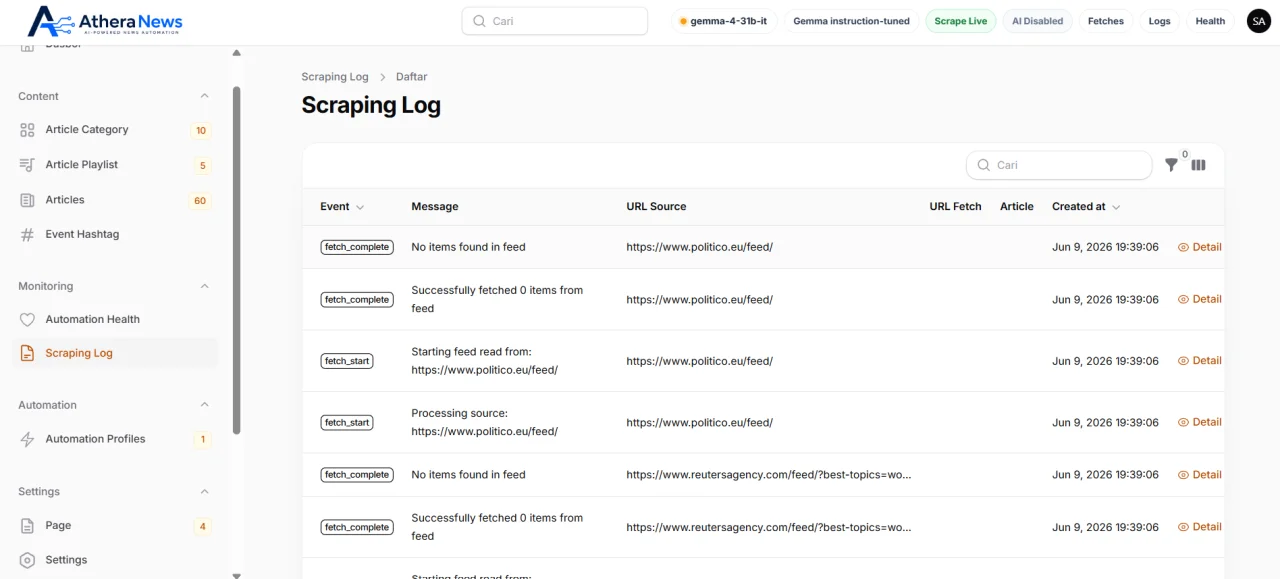Image resolution: width=1280 pixels, height=579 pixels.
Task: Click Article Playlist count badge 5
Action: point(203,166)
